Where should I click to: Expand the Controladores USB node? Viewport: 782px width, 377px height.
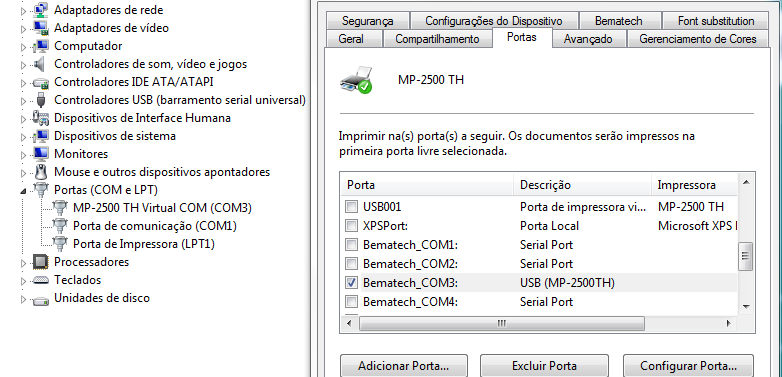(23, 100)
